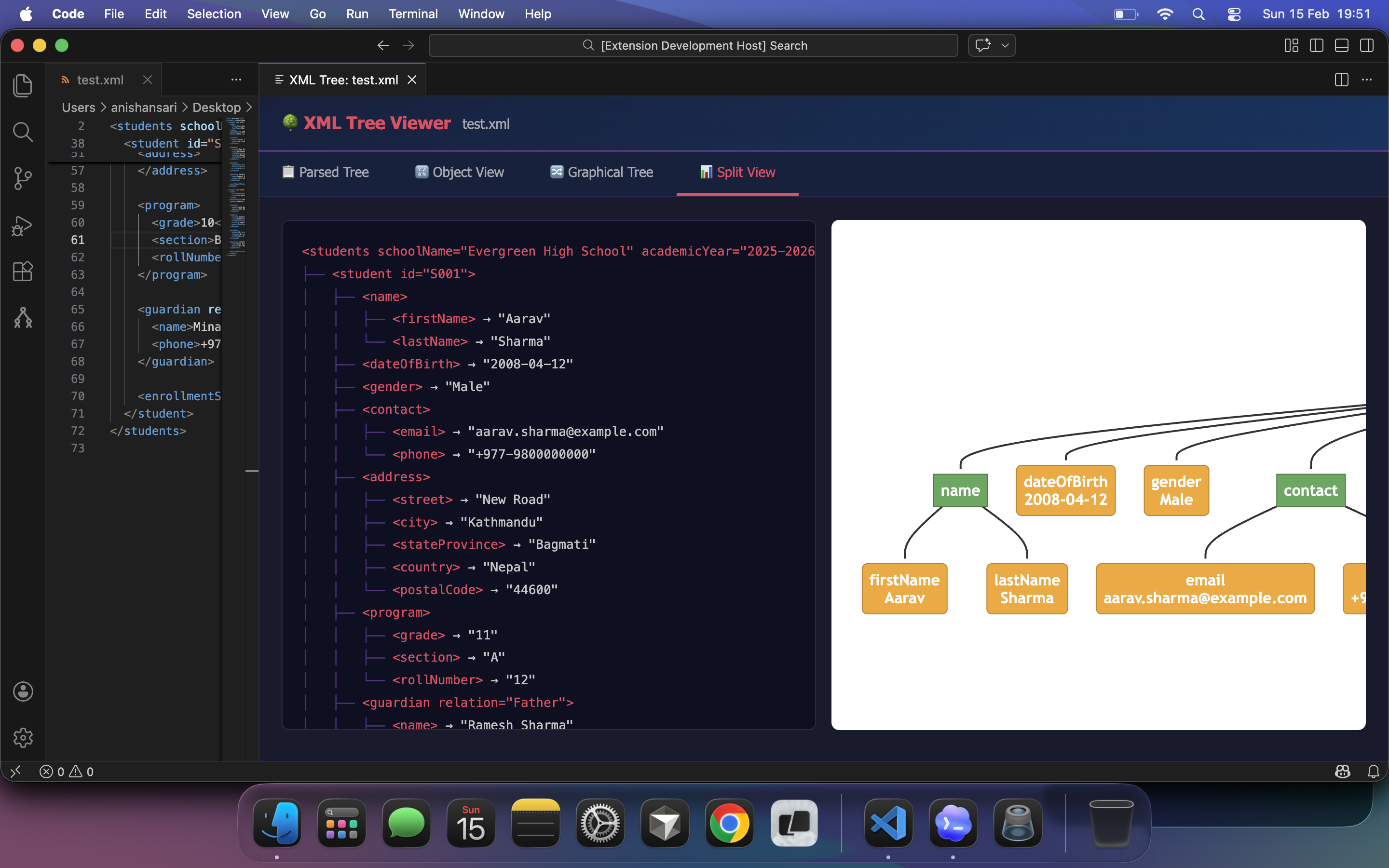Open the Accounts menu icon

pyautogui.click(x=22, y=691)
